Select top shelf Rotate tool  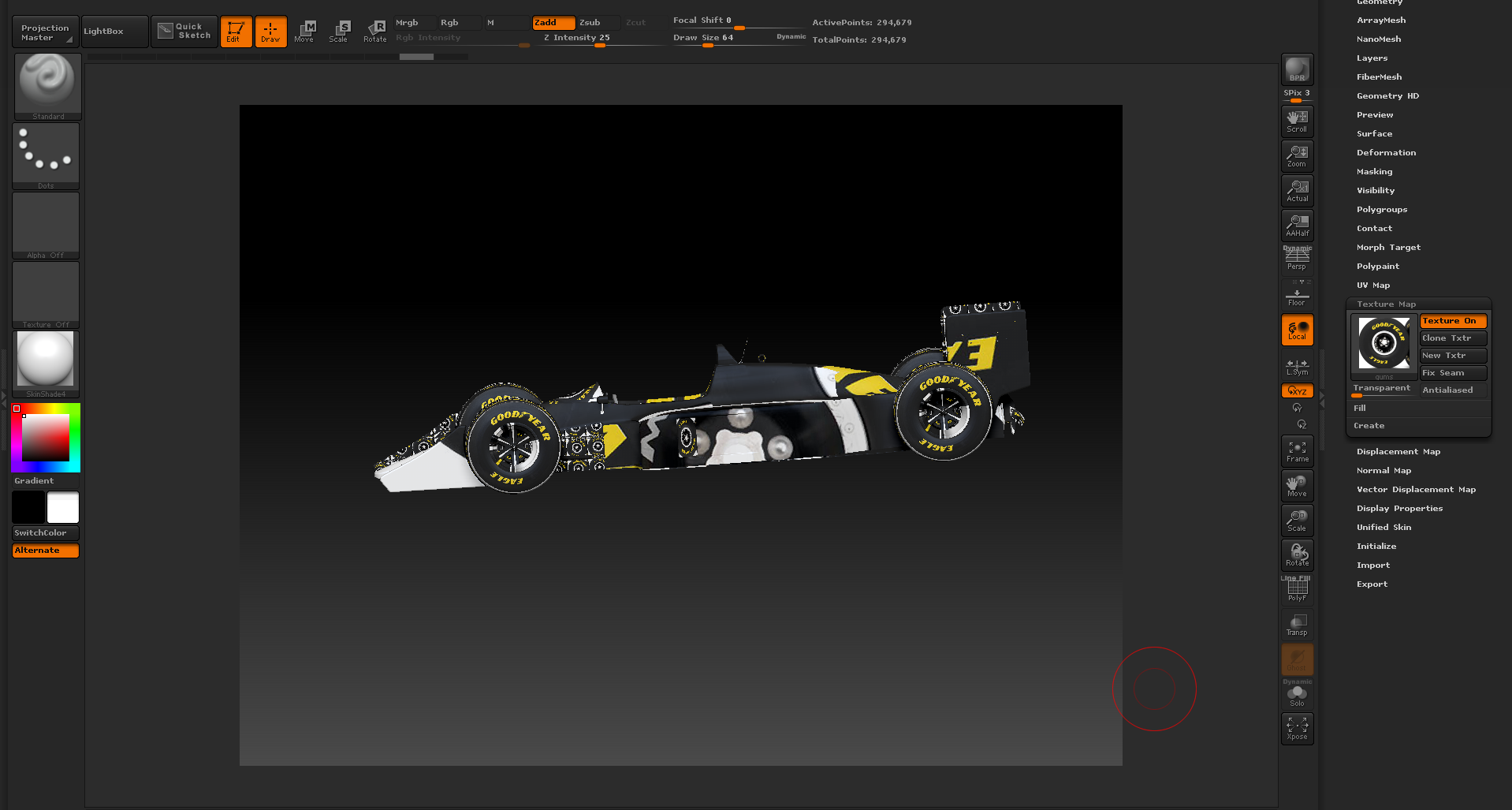click(374, 31)
